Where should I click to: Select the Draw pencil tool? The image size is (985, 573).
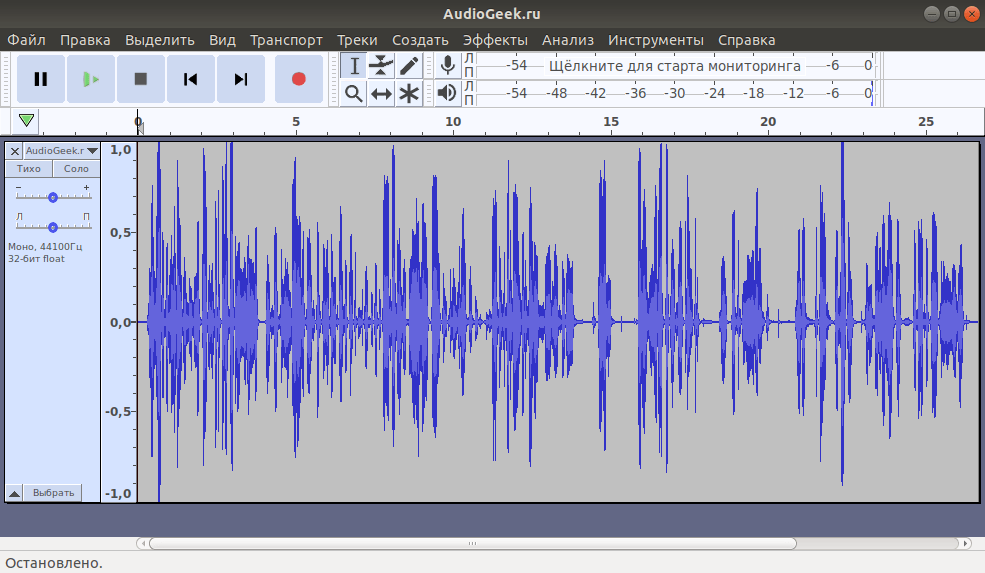pos(409,65)
